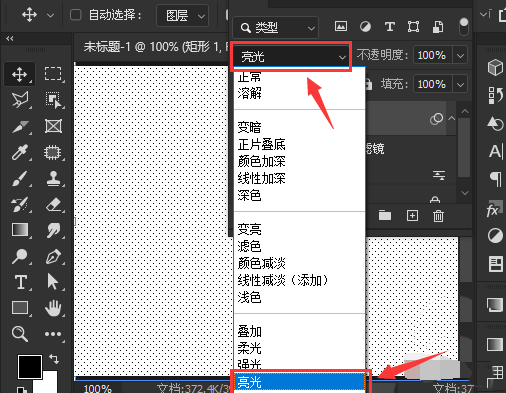The height and width of the screenshot is (393, 506).
Task: Filter layers by type layer icon
Action: coord(390,26)
